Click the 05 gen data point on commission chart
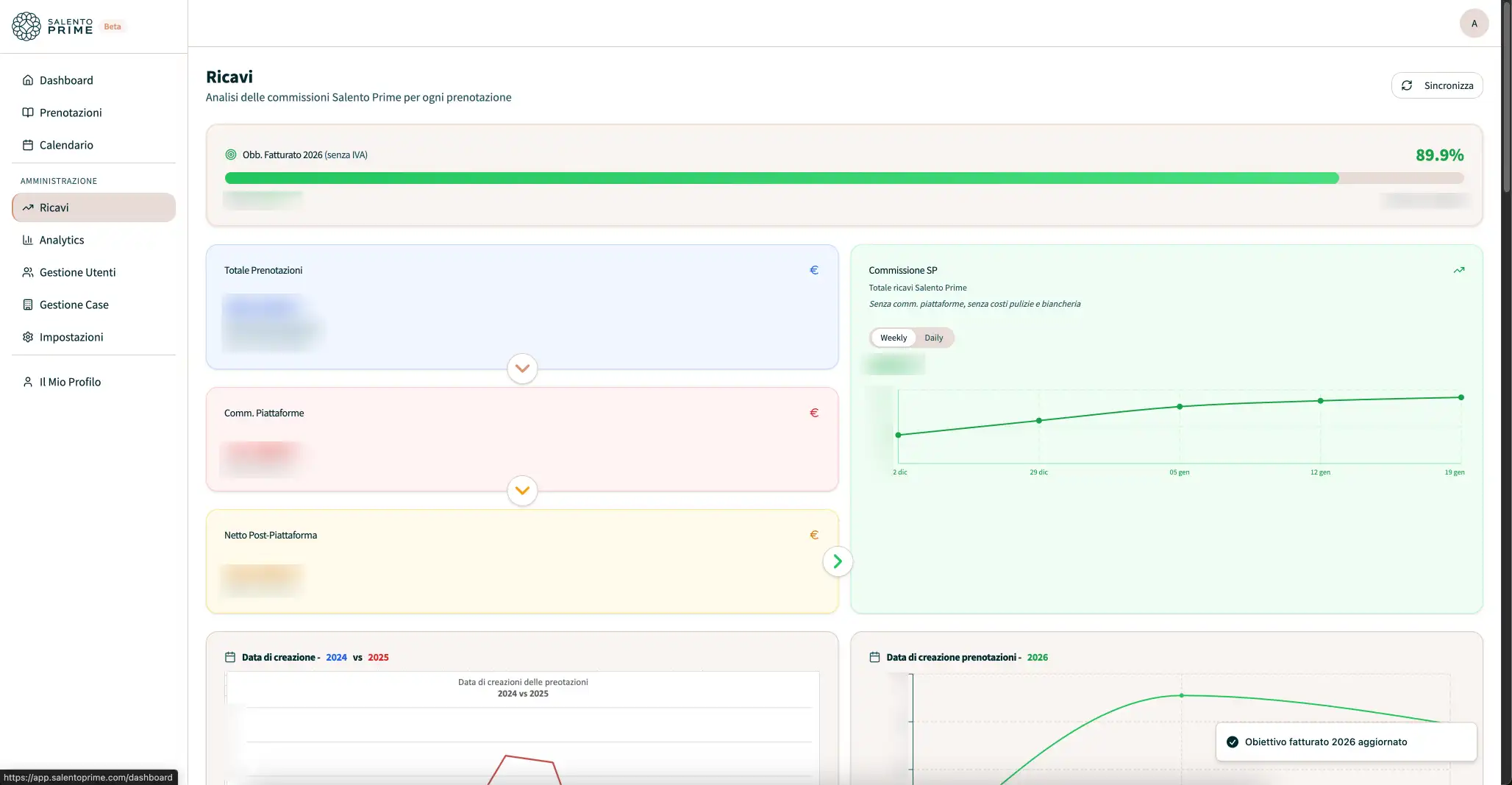This screenshot has height=785, width=1512. click(x=1180, y=406)
